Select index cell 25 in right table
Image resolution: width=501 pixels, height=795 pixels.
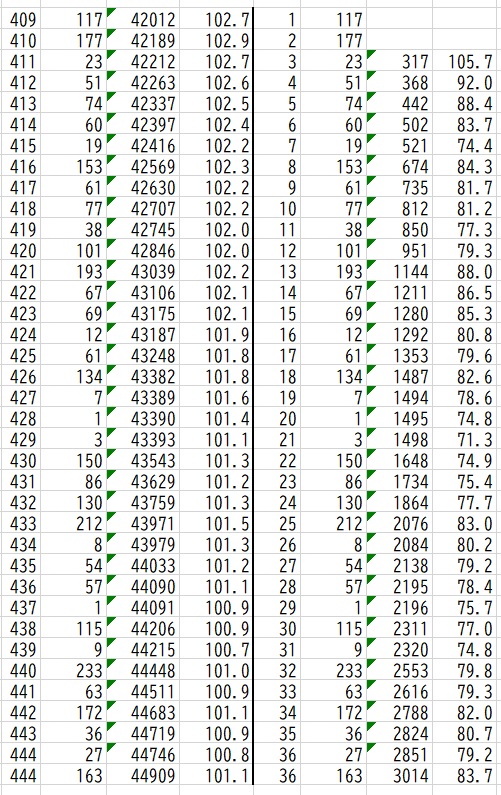tap(277, 523)
